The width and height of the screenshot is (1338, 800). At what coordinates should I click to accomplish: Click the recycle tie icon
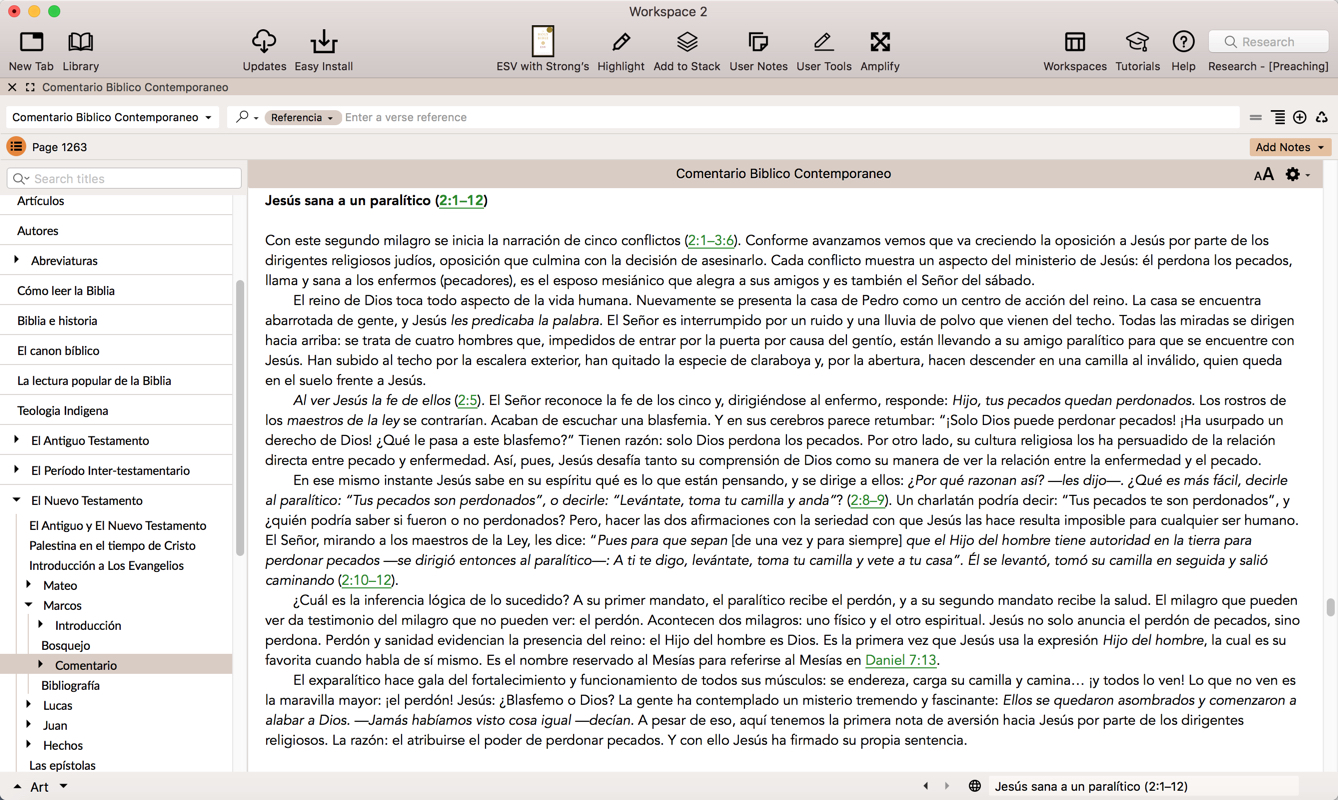tap(1322, 118)
